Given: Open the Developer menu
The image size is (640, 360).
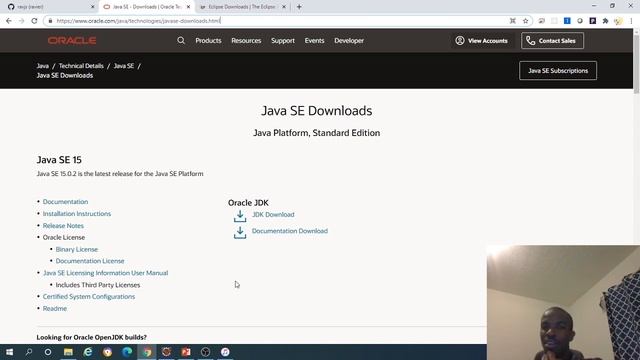Looking at the screenshot, I should click(349, 40).
